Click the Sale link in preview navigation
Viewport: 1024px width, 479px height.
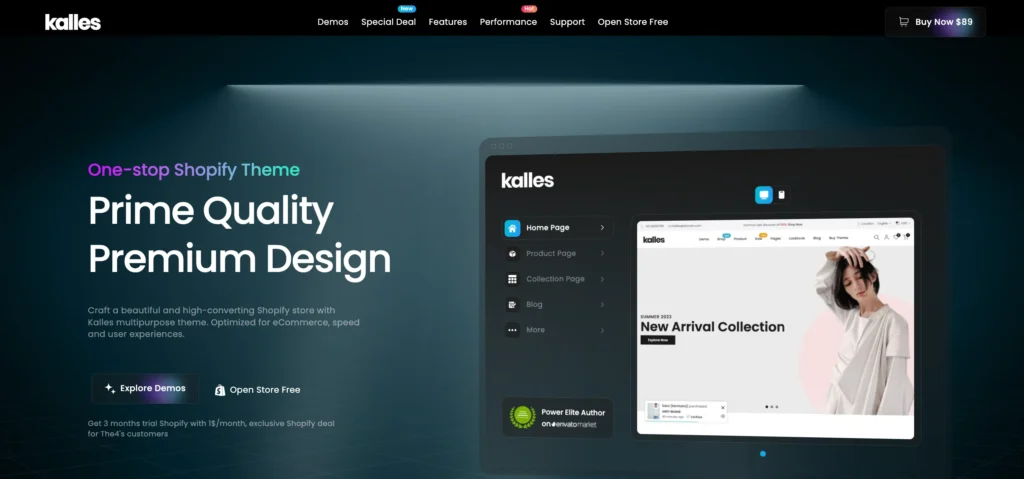[x=758, y=239]
